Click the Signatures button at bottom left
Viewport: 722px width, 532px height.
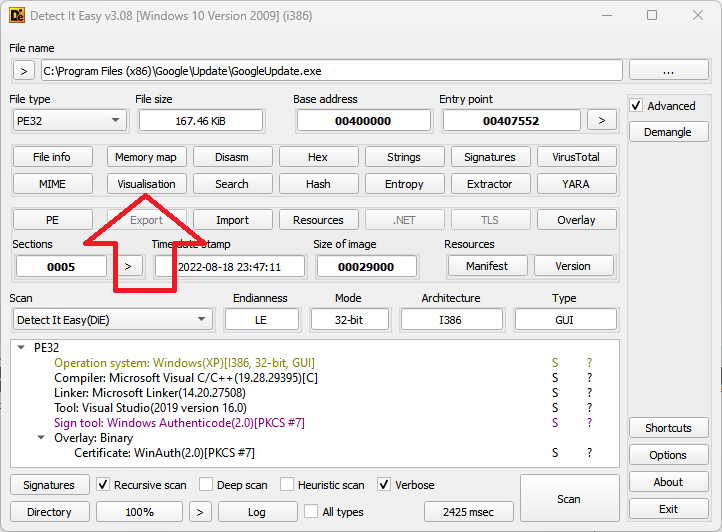(x=49, y=485)
